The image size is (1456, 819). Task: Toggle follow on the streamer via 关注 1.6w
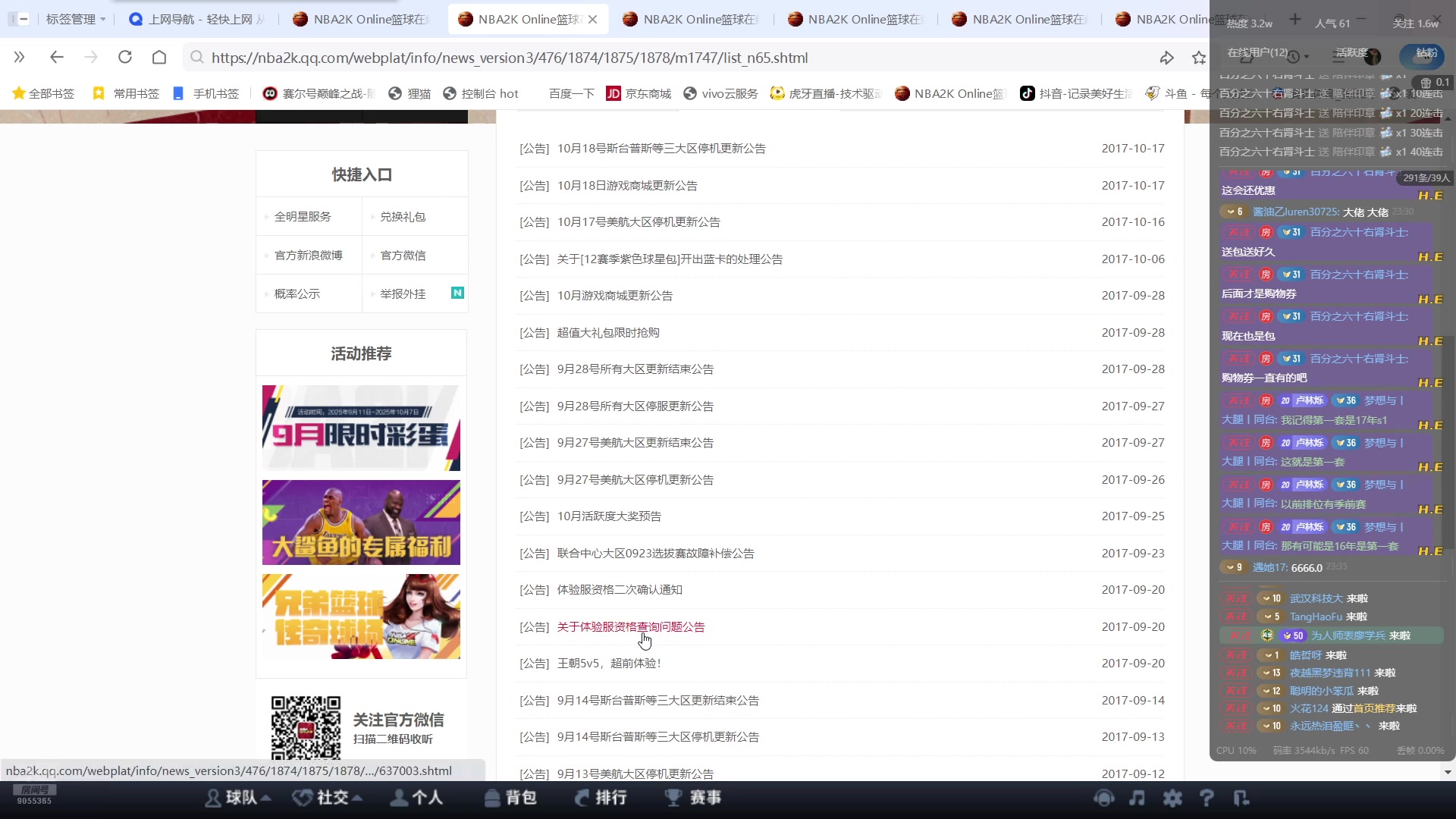tap(1417, 24)
